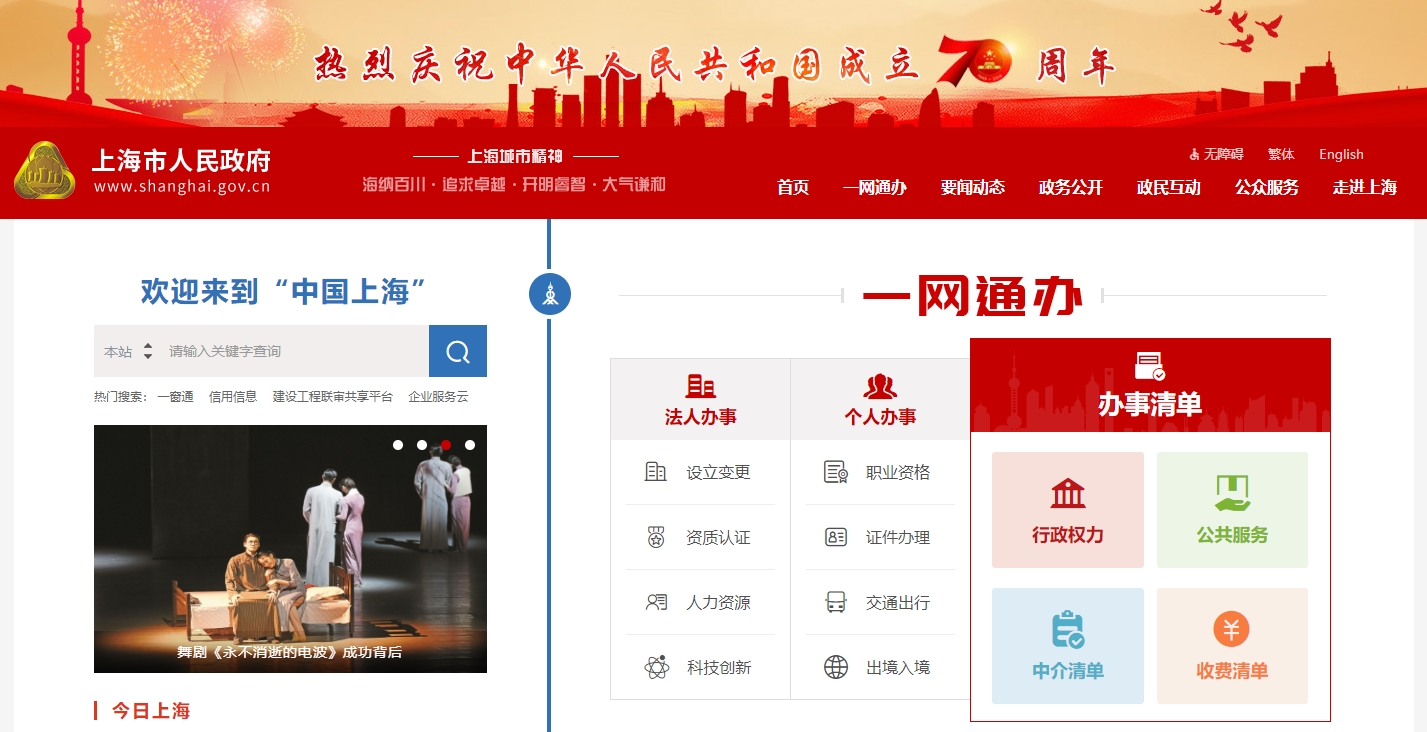Open the red 行政权力 panel icon

coord(1067,492)
